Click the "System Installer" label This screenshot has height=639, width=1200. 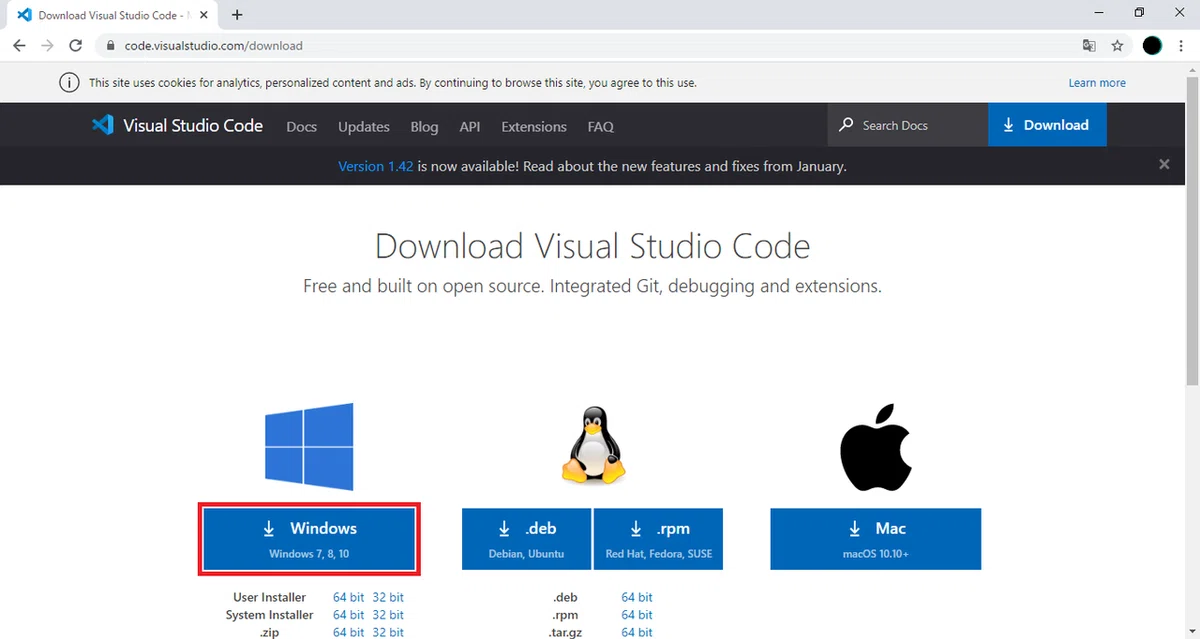tap(270, 615)
